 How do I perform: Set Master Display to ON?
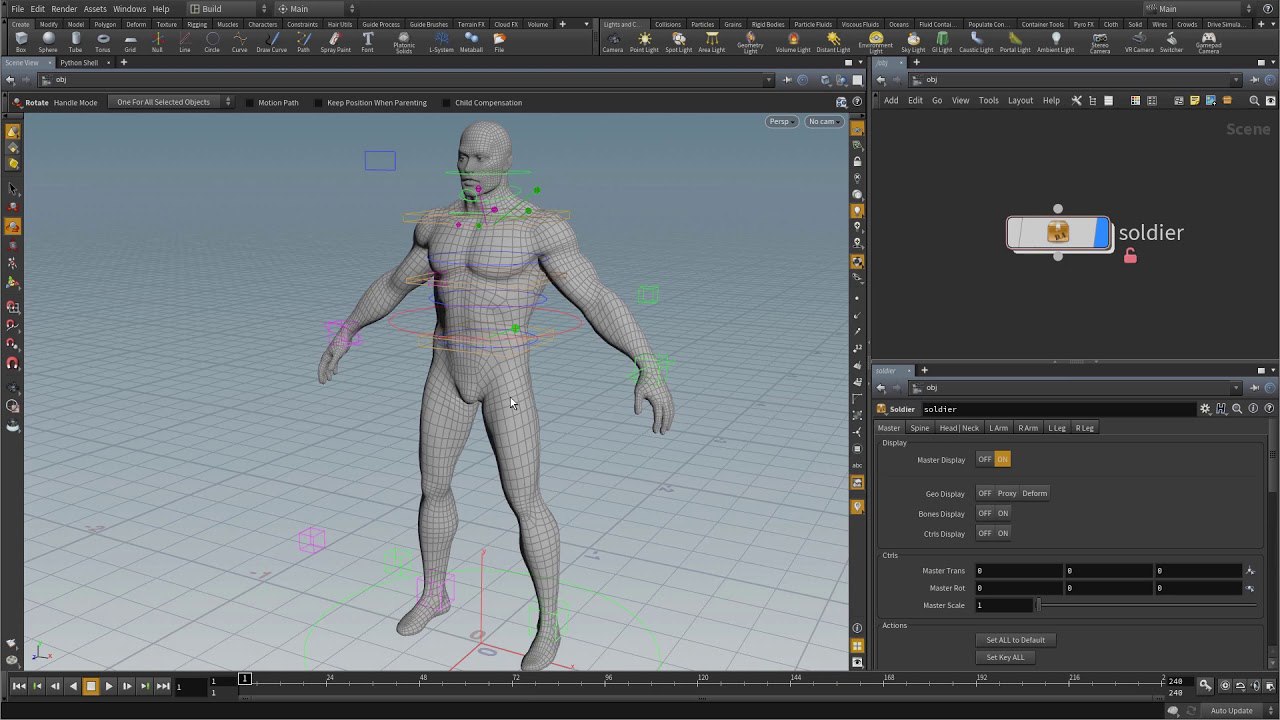coord(1002,459)
